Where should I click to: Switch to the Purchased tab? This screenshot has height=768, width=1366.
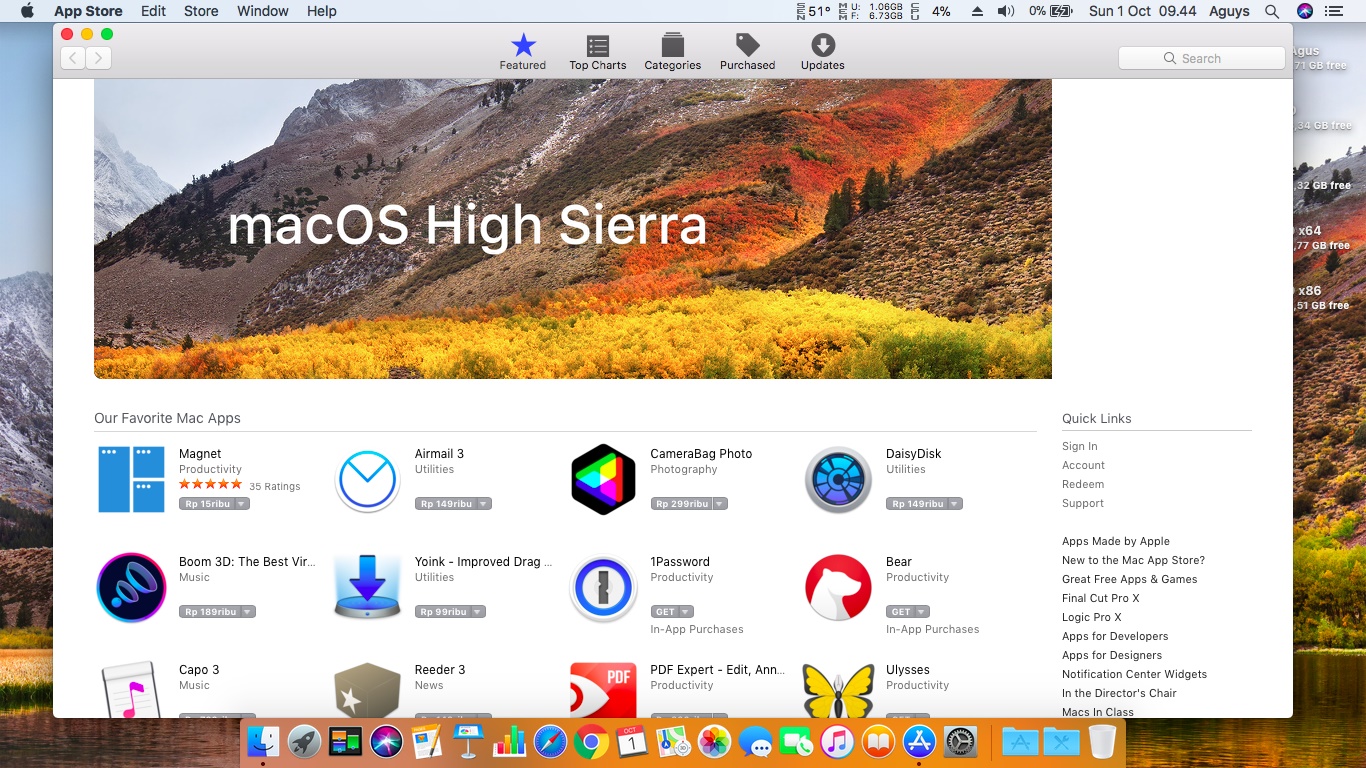tap(748, 52)
